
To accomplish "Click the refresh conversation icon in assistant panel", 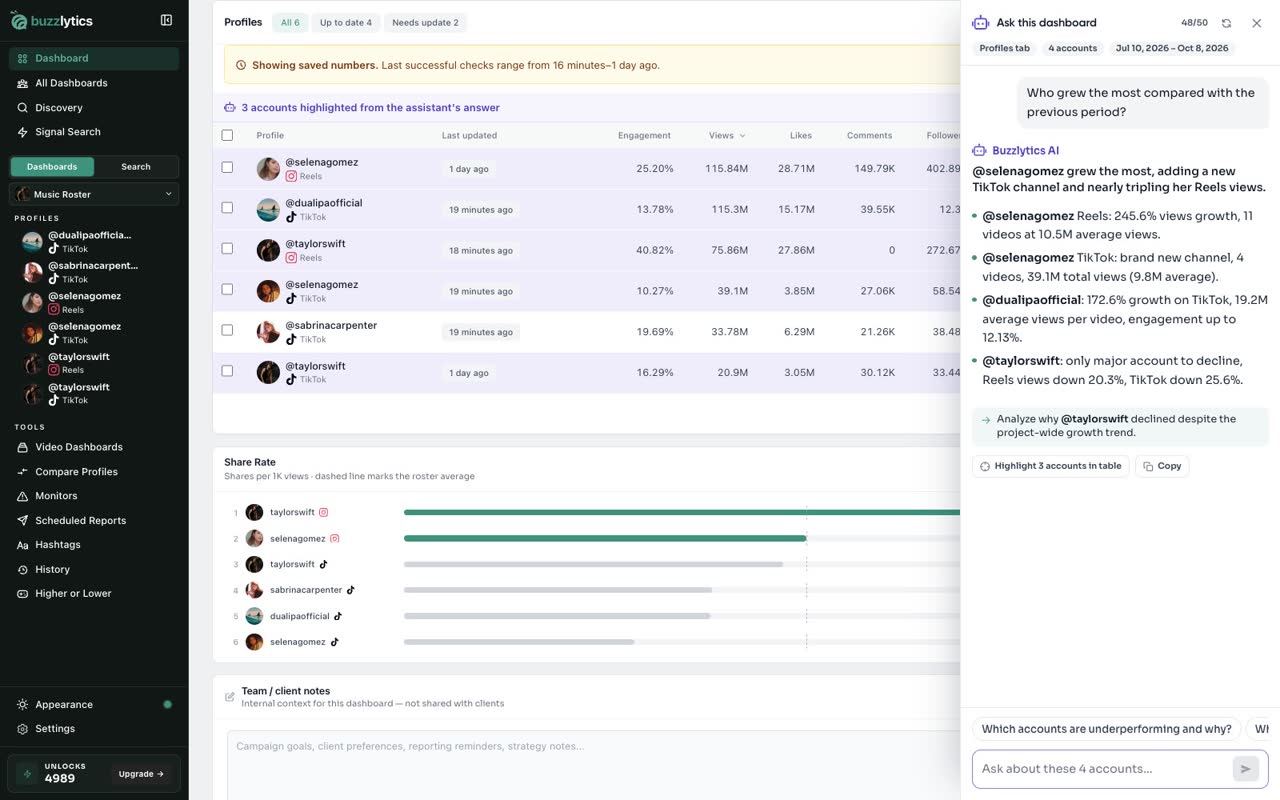I will point(1226,23).
